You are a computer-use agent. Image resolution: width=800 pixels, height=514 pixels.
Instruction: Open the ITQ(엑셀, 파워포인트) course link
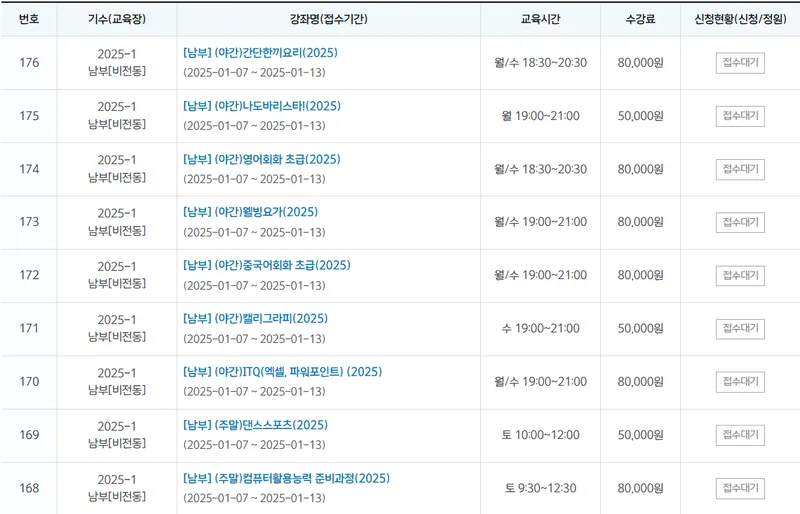283,372
